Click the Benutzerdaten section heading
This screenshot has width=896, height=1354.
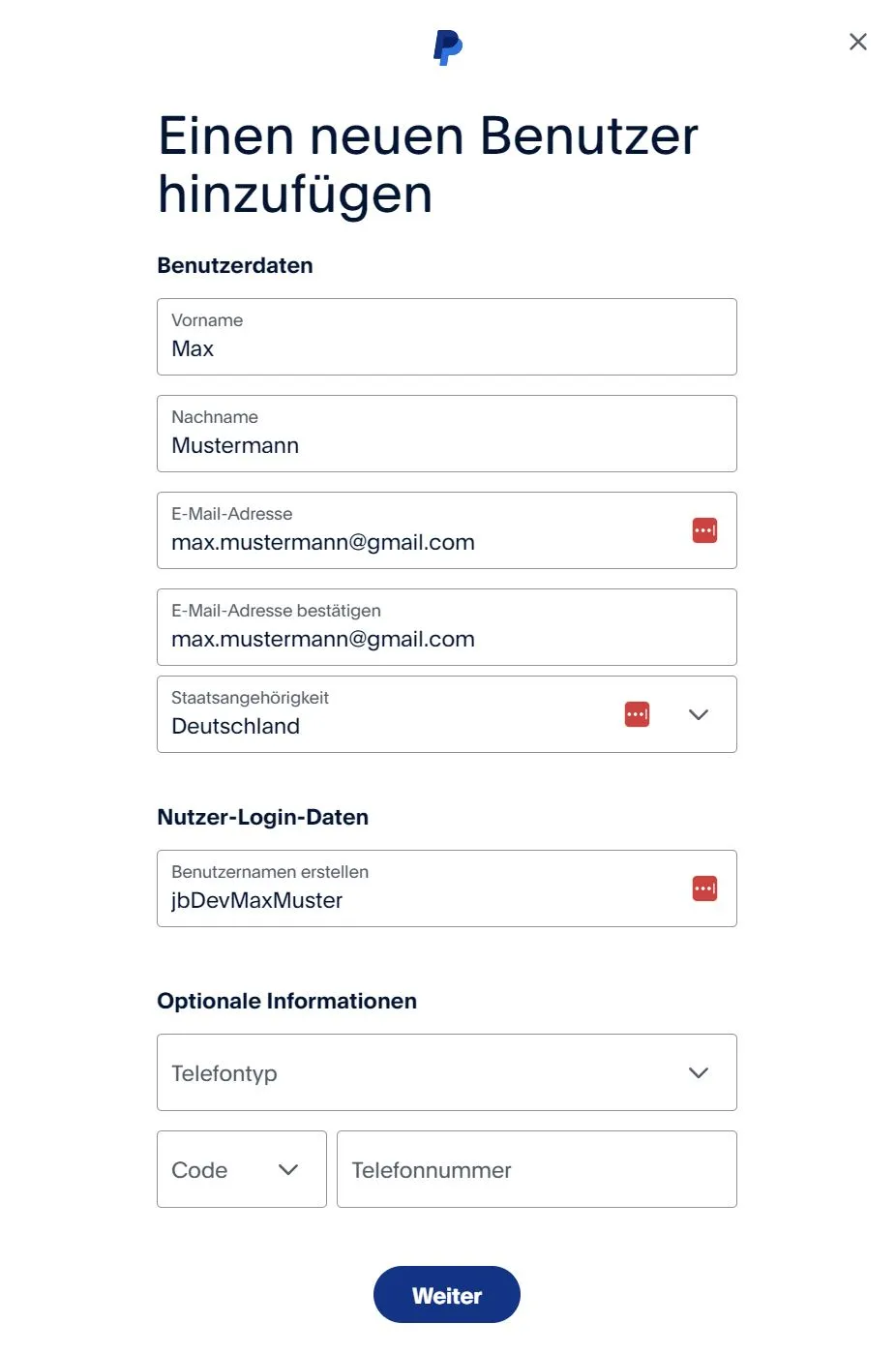(x=235, y=265)
